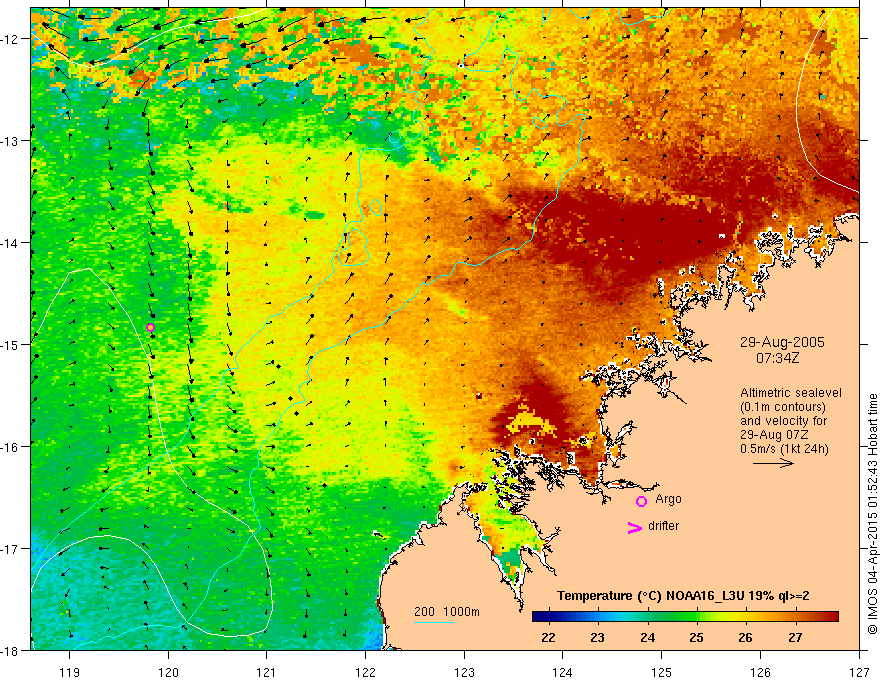Click the latitude label -16
Screen dimensions: 880x680
(x=11, y=447)
